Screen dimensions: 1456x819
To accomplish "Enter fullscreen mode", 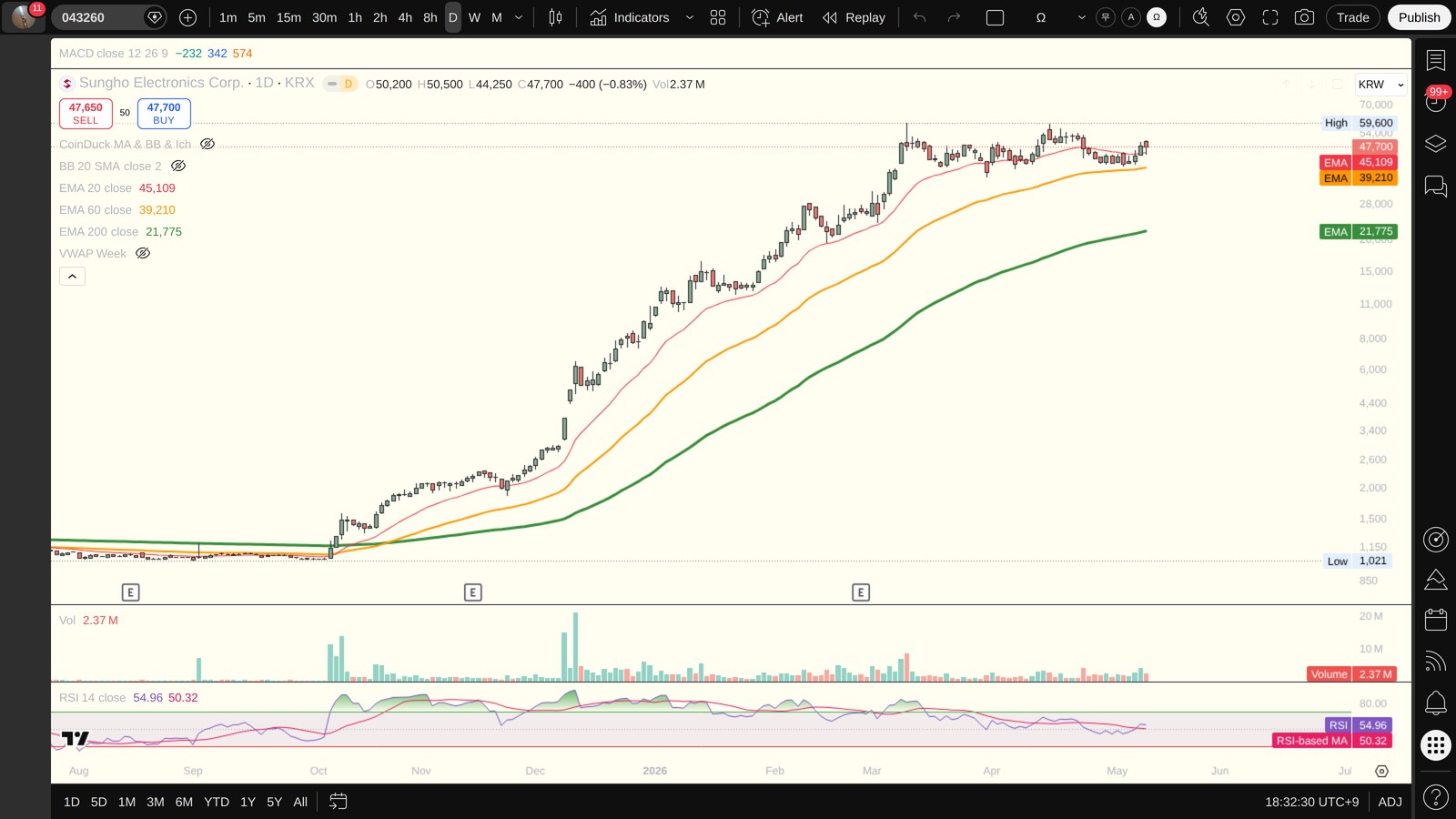I will pos(1269,17).
